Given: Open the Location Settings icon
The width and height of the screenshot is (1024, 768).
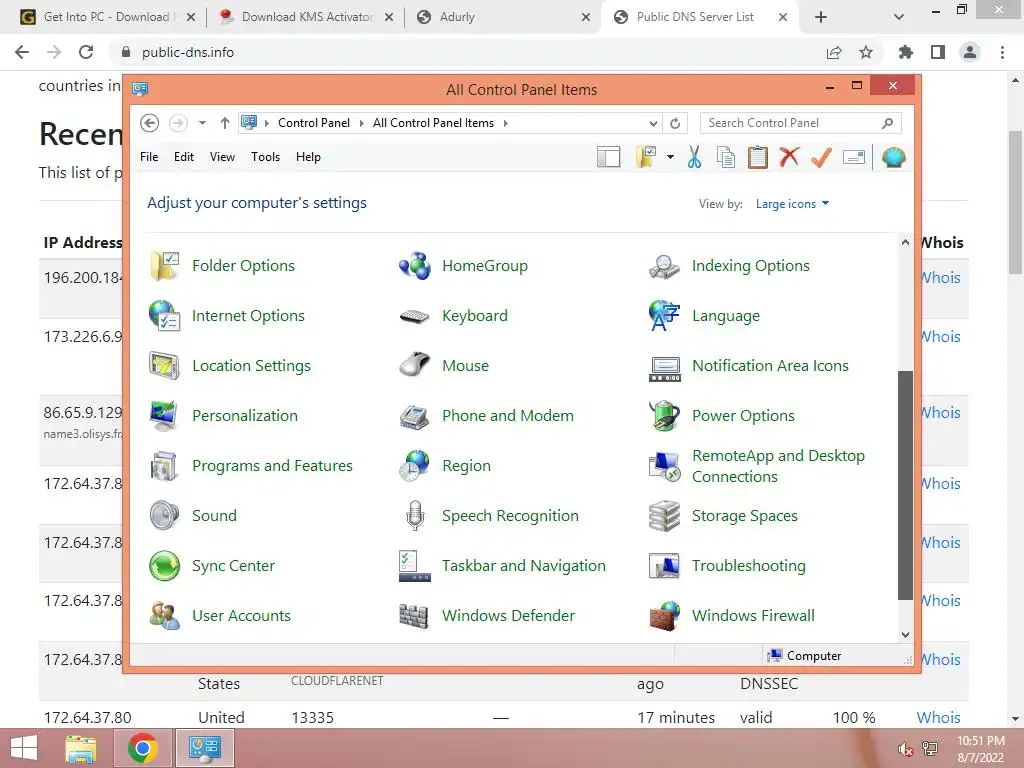Looking at the screenshot, I should pos(165,366).
